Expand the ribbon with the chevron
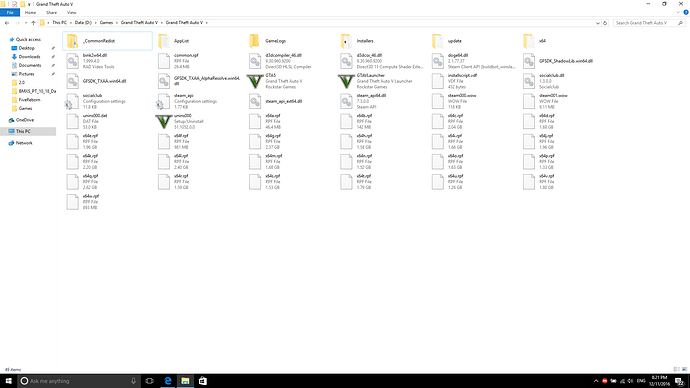Viewport: 690px width, 388px height. [678, 13]
